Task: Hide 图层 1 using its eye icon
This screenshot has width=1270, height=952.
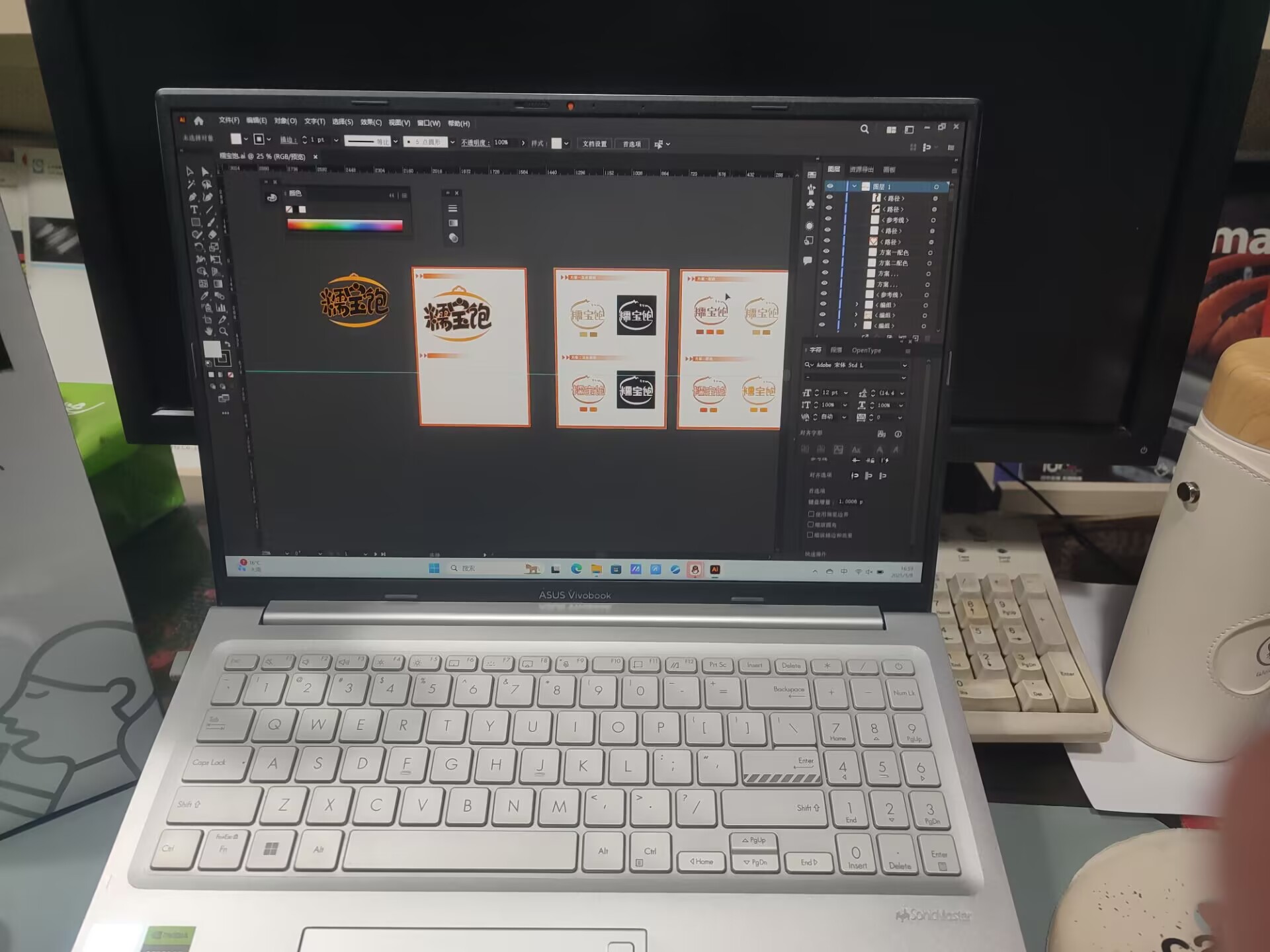Action: click(831, 186)
